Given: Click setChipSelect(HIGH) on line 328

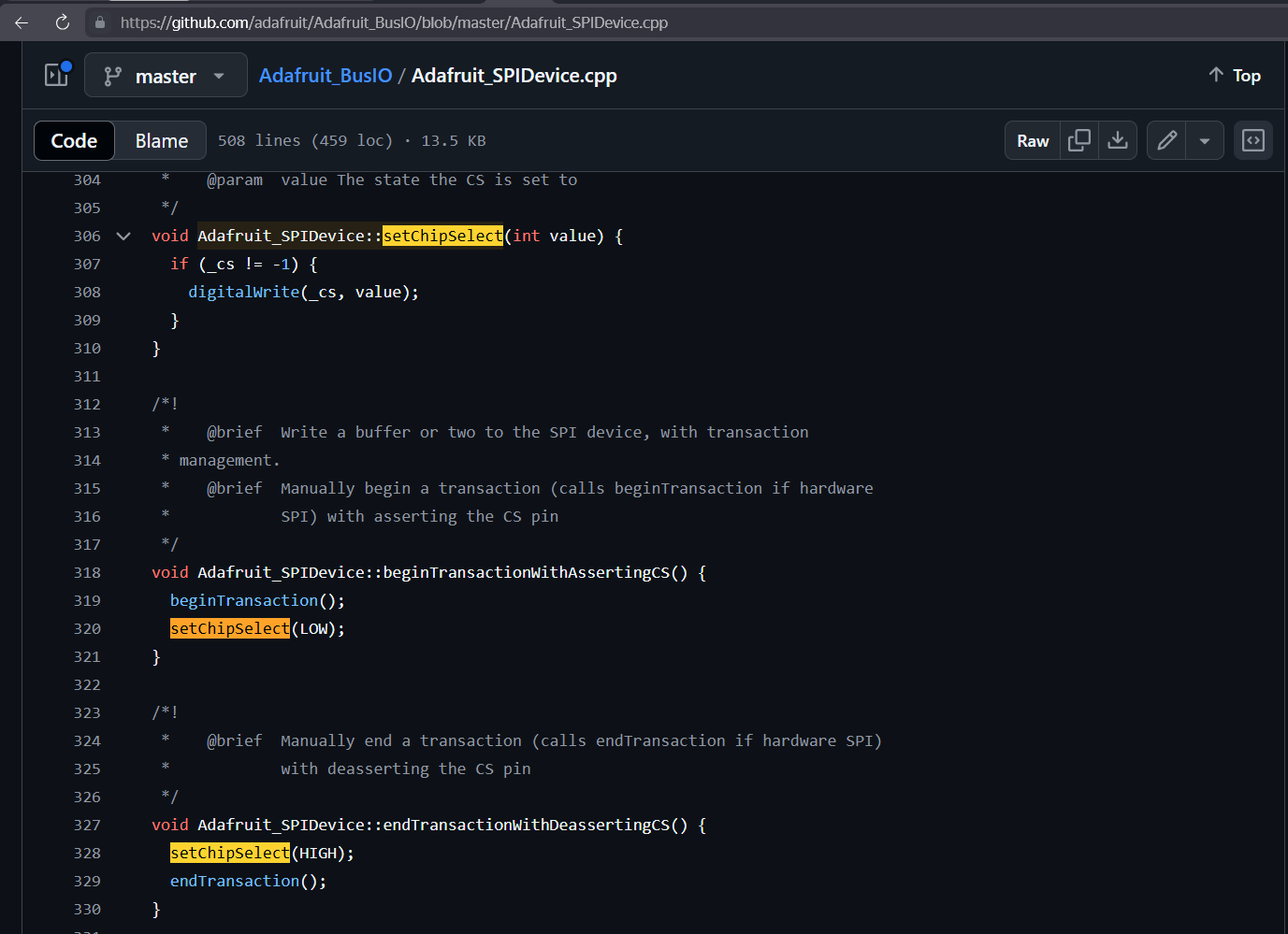Looking at the screenshot, I should [262, 853].
